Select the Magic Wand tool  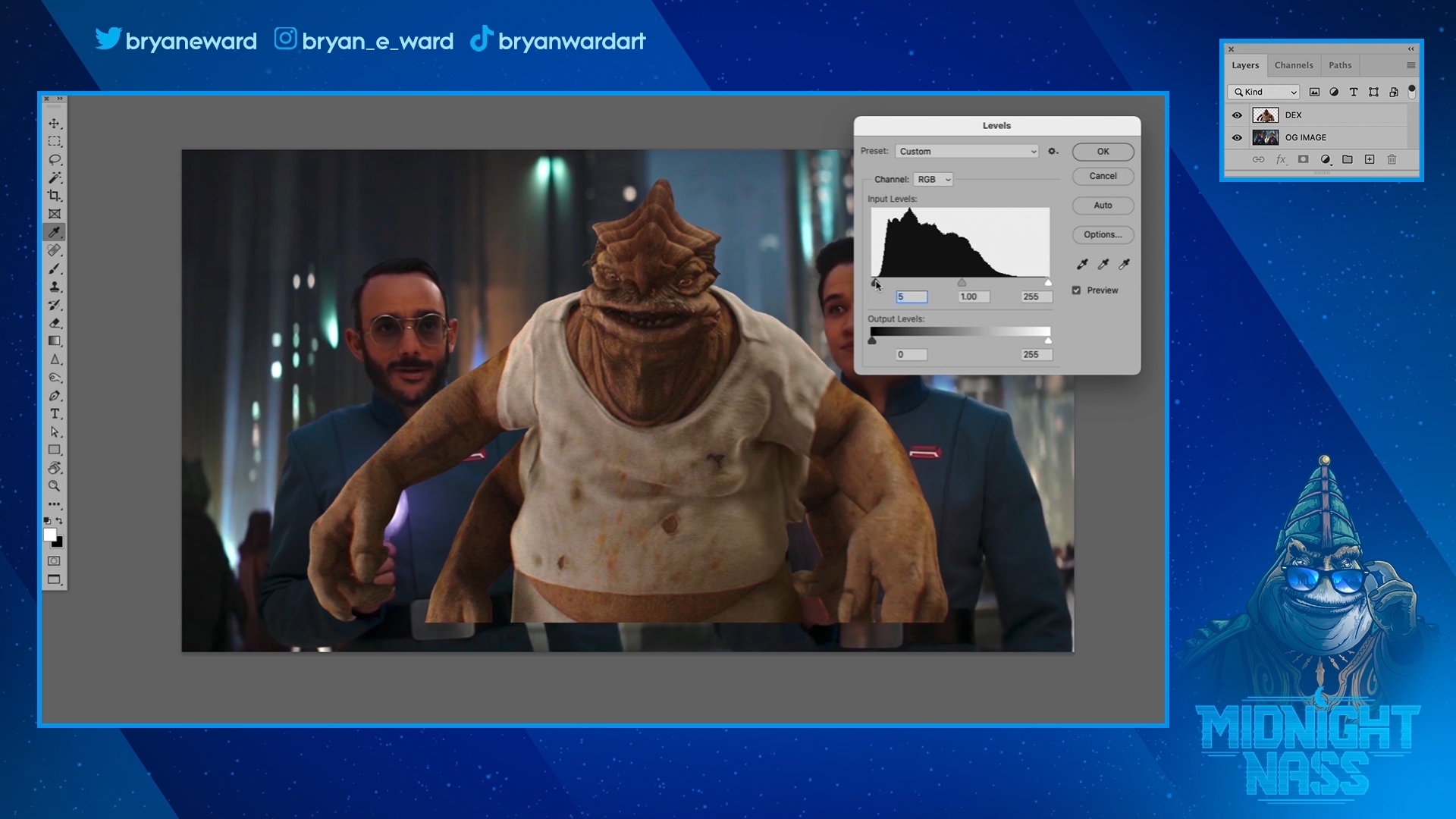click(x=55, y=177)
